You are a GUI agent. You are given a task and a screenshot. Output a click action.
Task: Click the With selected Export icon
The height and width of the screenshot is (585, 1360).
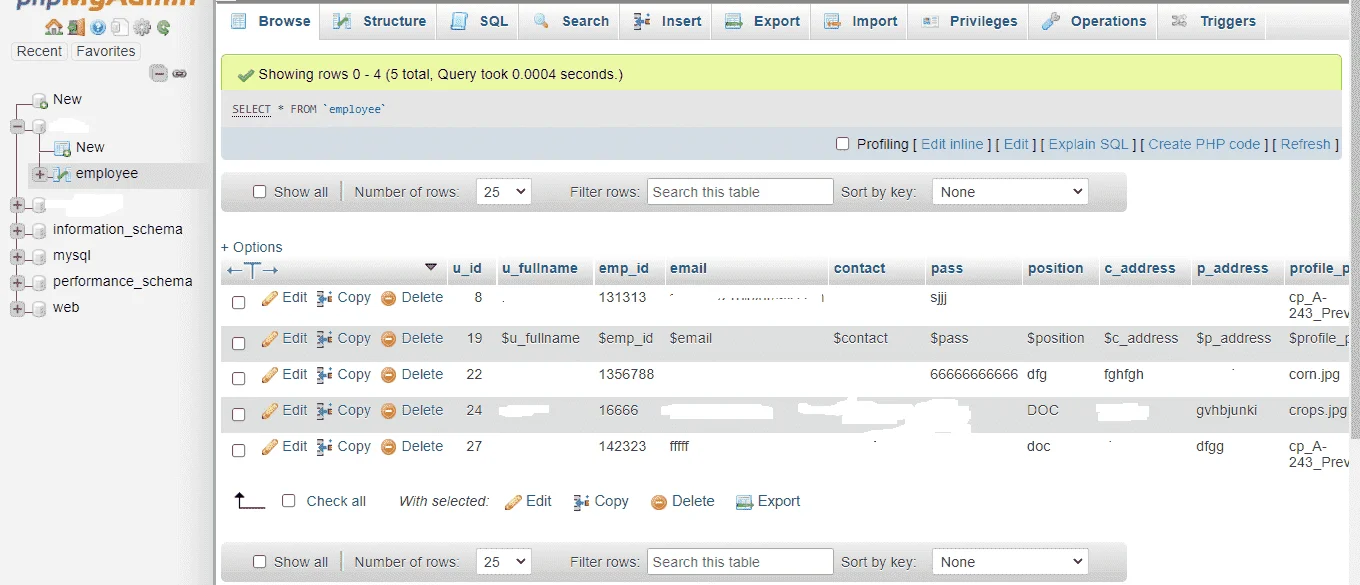744,502
